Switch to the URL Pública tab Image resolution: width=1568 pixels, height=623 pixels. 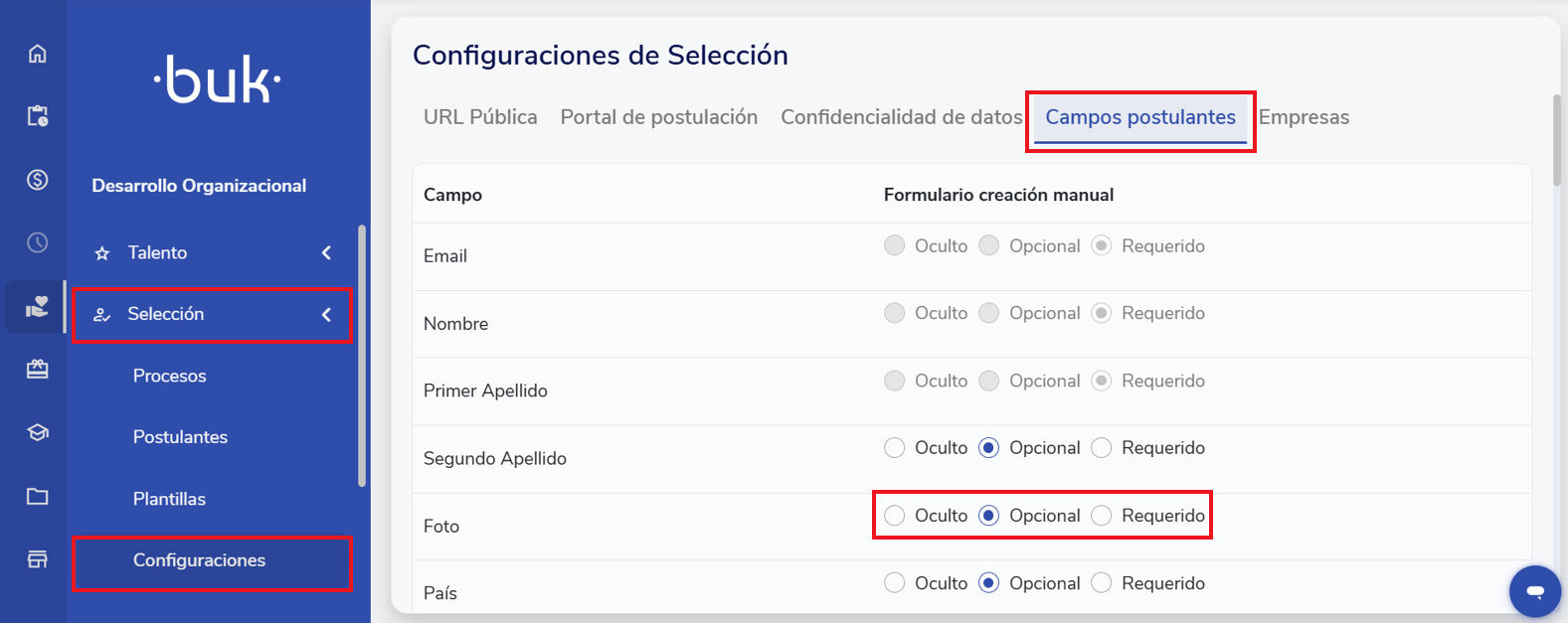(x=480, y=117)
